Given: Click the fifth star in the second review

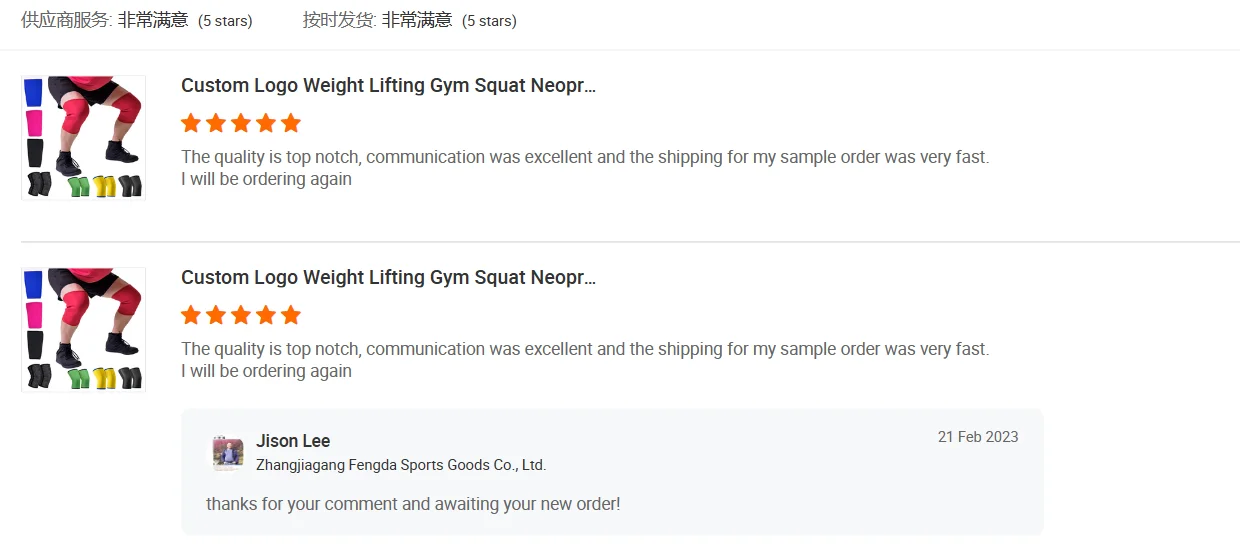Looking at the screenshot, I should [291, 315].
